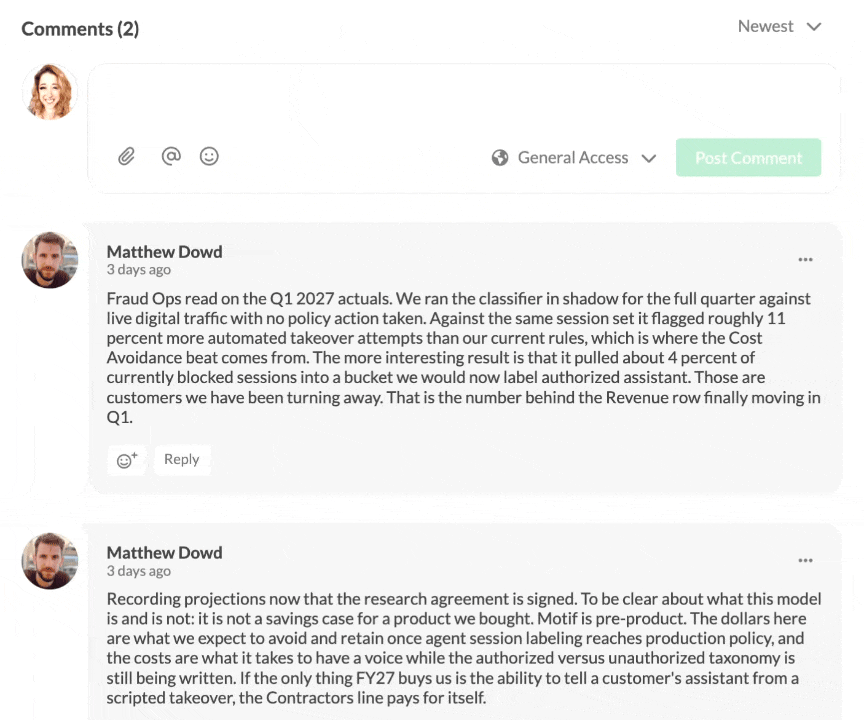
Task: Click the globe icon beside General Access
Action: (x=500, y=158)
